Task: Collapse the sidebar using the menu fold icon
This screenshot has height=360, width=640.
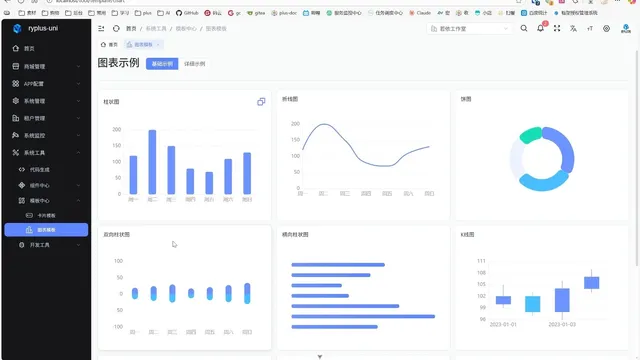Action: (x=101, y=29)
